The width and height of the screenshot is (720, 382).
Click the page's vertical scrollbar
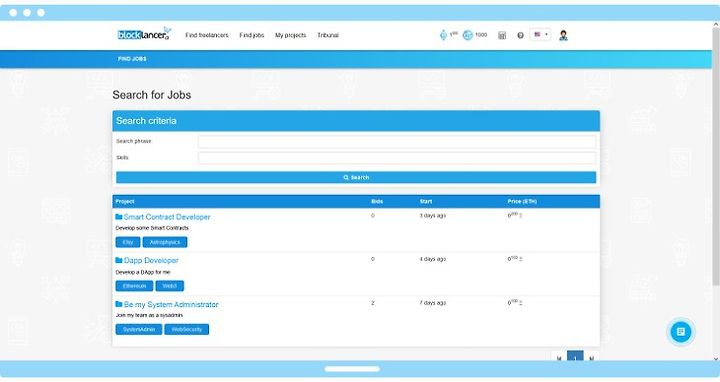coord(715,156)
